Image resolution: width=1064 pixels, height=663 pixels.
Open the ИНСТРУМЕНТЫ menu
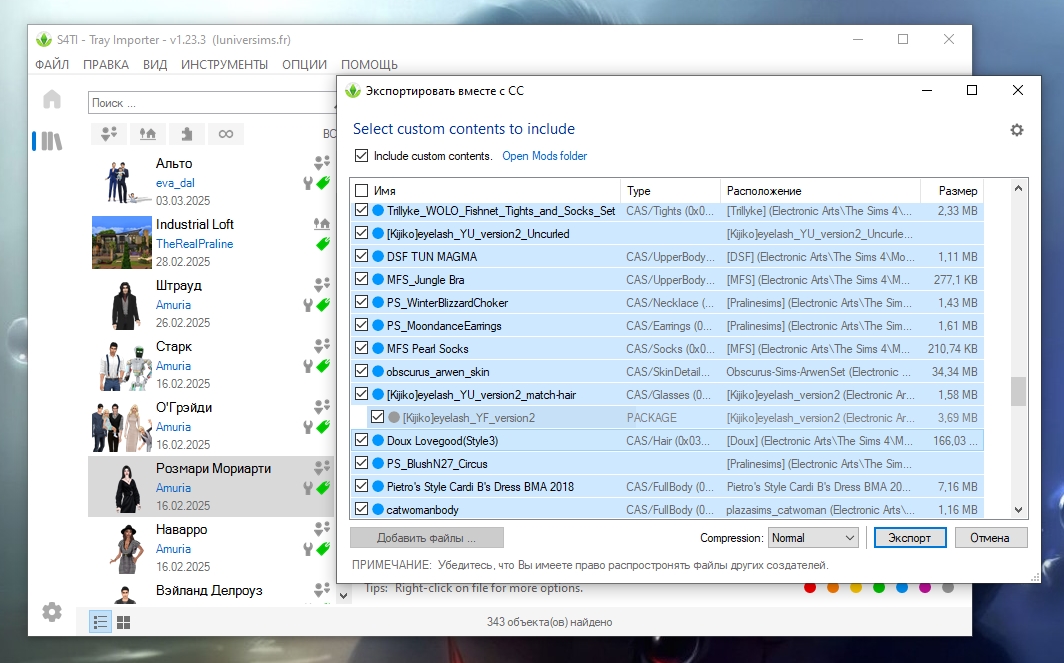[x=225, y=64]
